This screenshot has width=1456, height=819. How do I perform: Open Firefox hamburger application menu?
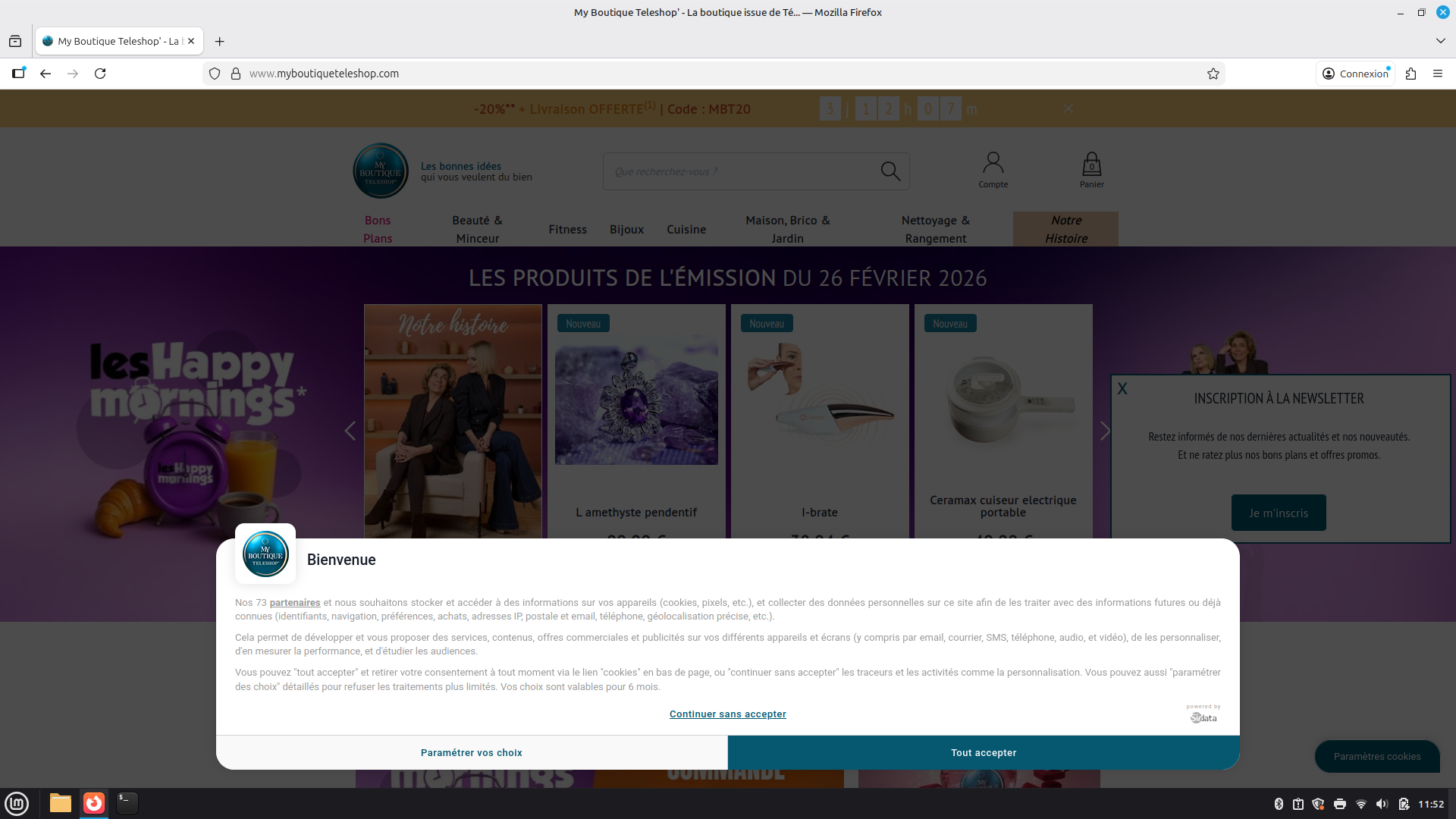1438,74
